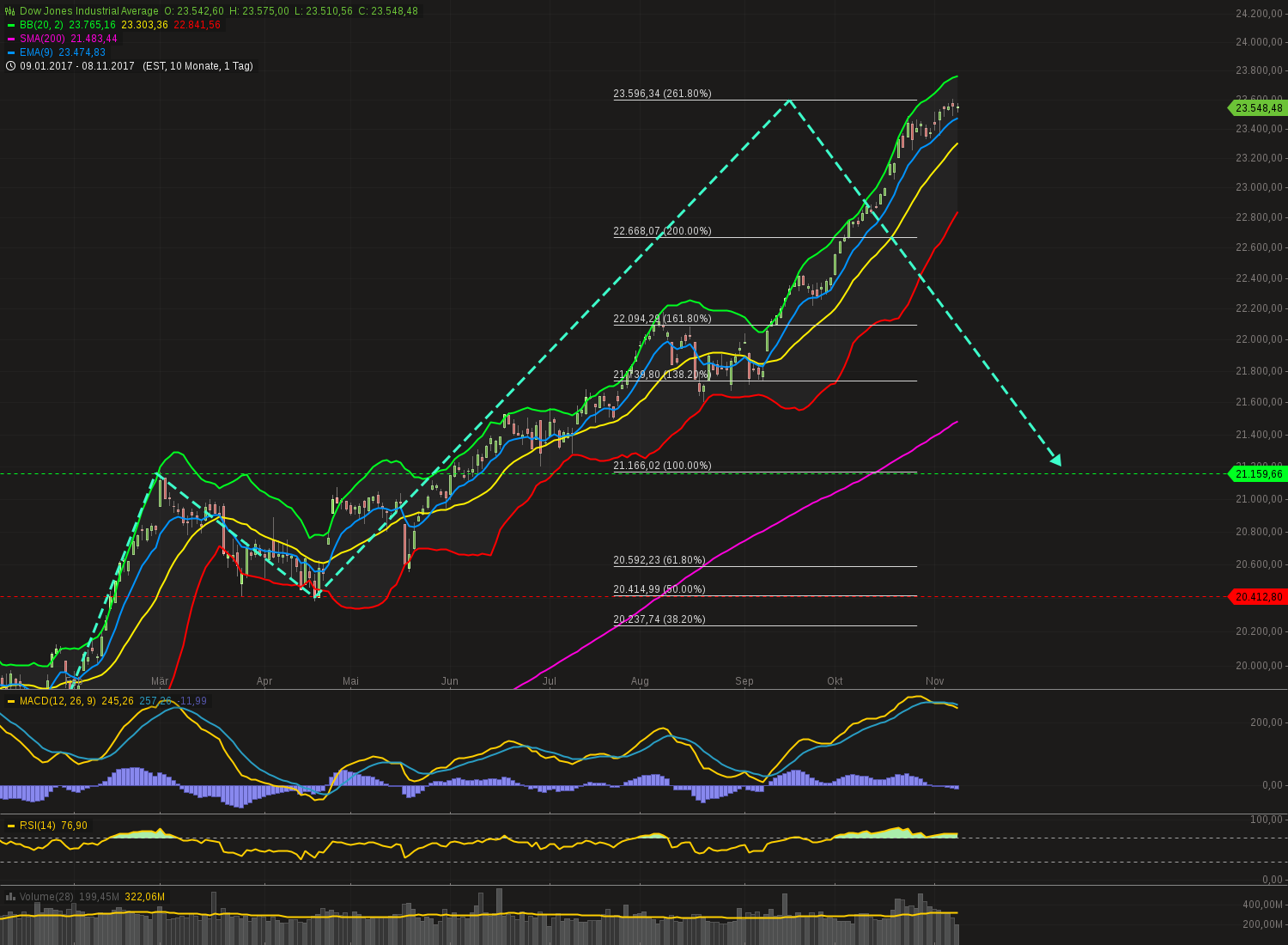Click the red price tag 20.412,80 on axis
This screenshot has width=1288, height=945.
1258,596
